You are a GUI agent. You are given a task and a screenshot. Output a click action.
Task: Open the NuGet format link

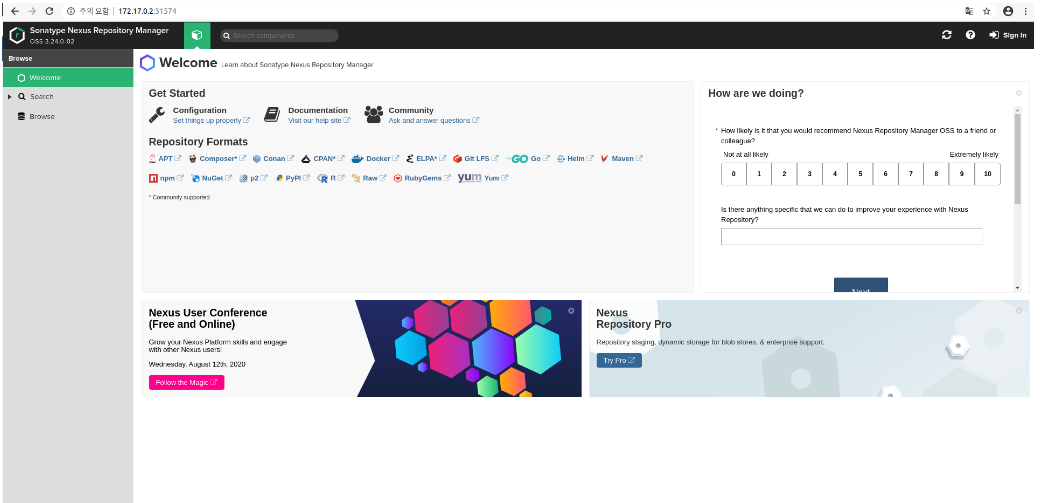click(211, 178)
